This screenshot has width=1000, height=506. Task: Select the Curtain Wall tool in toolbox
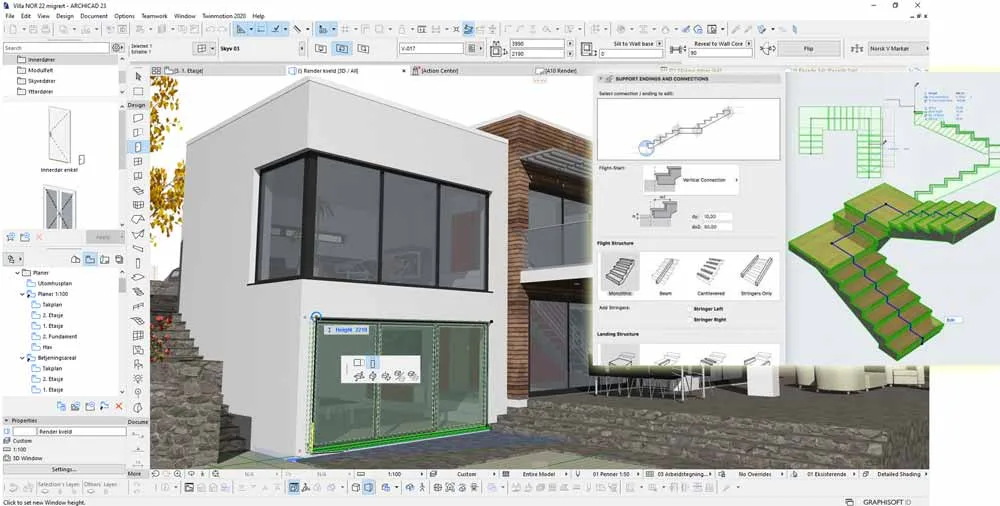[138, 205]
